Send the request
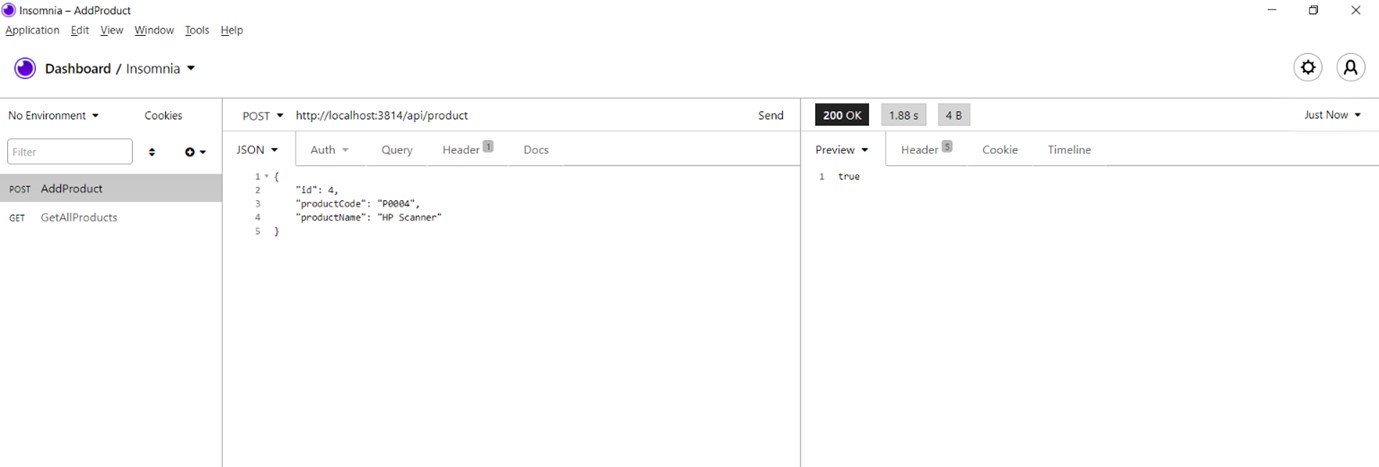The height and width of the screenshot is (467, 1379). pyautogui.click(x=771, y=116)
